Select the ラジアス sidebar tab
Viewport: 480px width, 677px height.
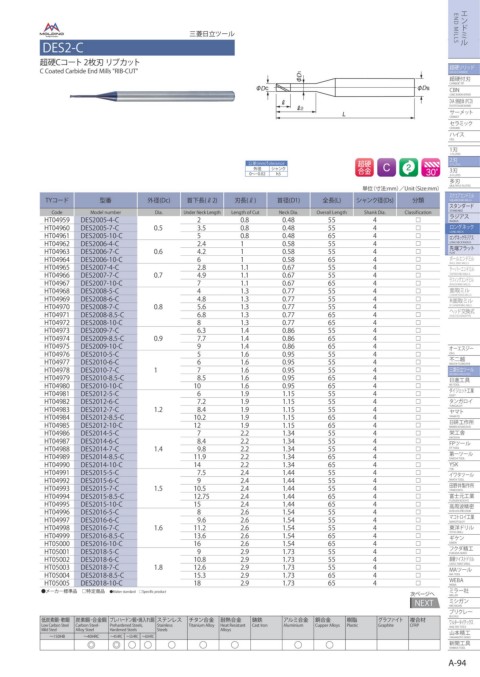click(464, 217)
